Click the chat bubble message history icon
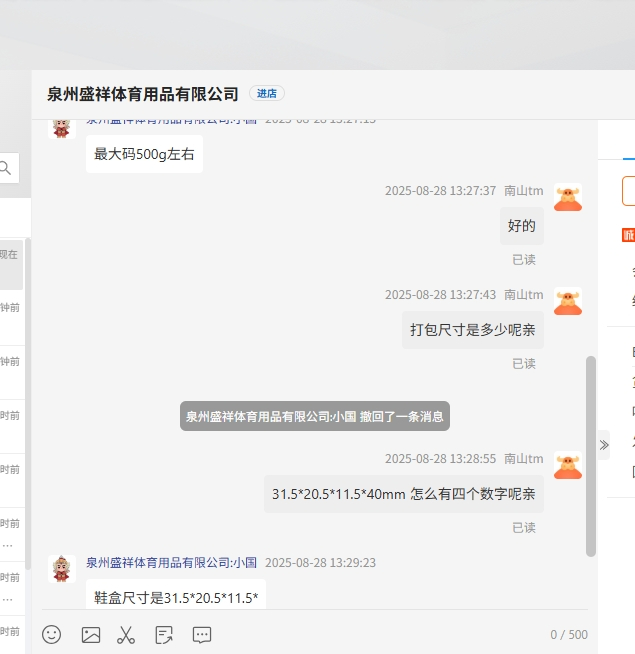Viewport: 635px width, 654px height. coord(202,634)
